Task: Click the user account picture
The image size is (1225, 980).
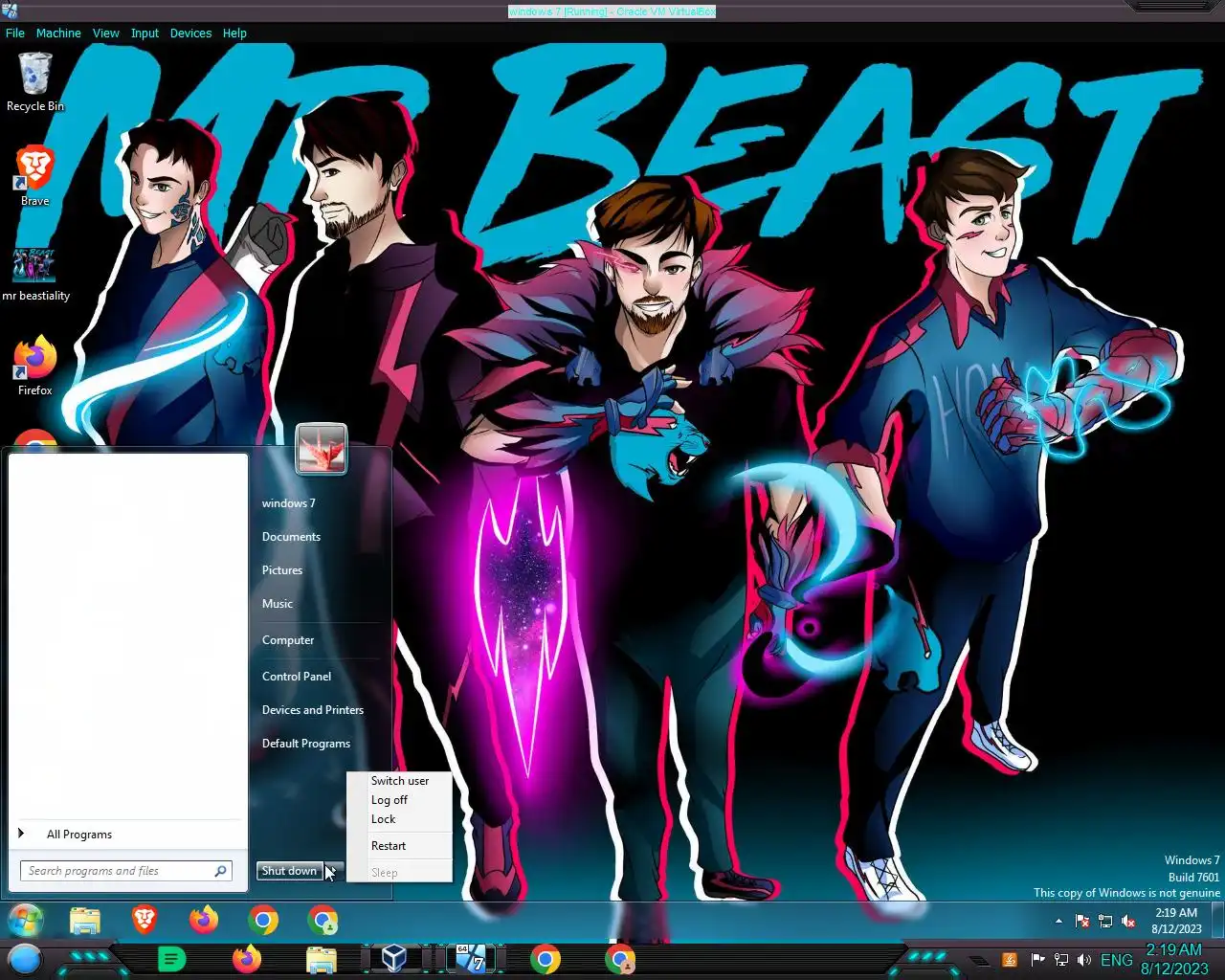Action: coord(322,449)
